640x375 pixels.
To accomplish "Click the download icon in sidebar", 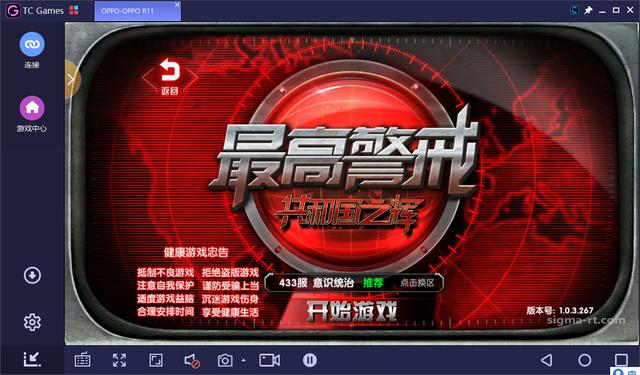I will 32,275.
